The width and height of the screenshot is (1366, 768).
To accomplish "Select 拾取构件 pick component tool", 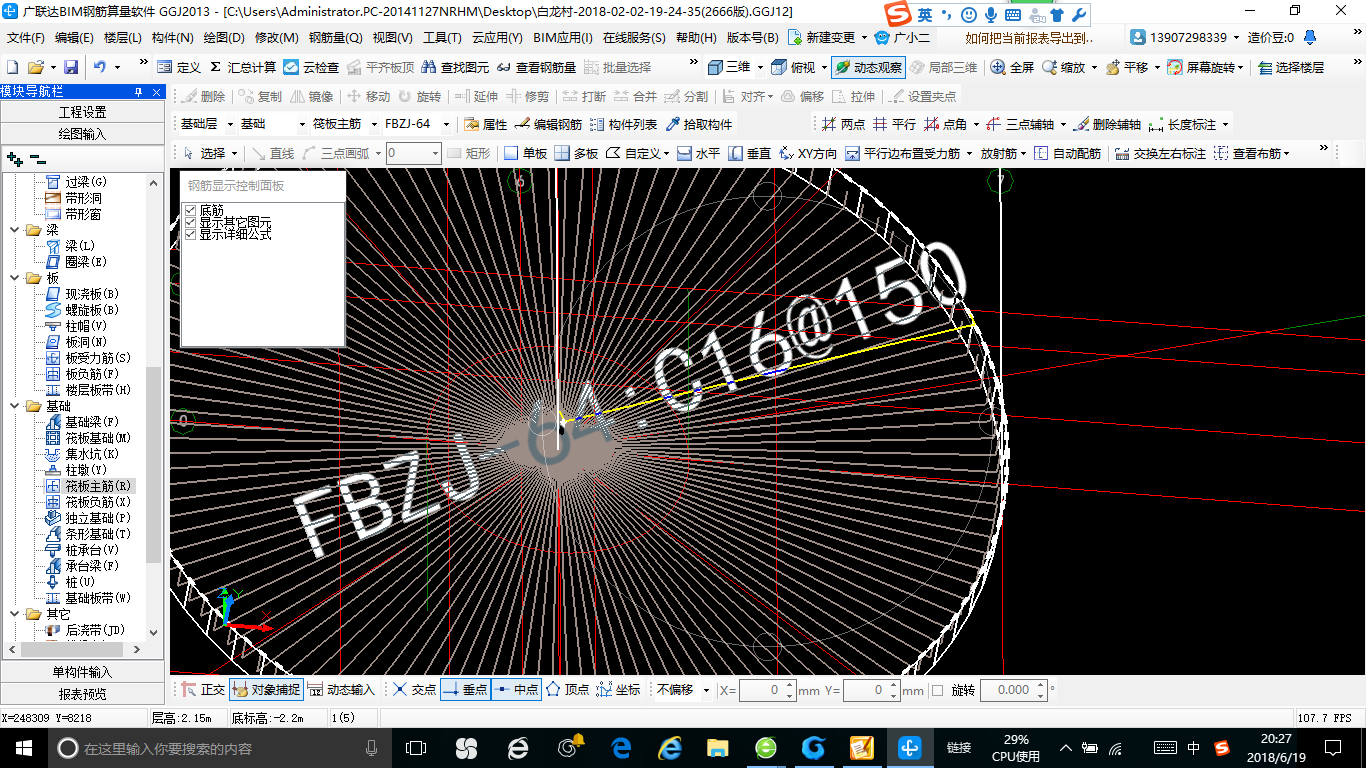I will tap(699, 124).
